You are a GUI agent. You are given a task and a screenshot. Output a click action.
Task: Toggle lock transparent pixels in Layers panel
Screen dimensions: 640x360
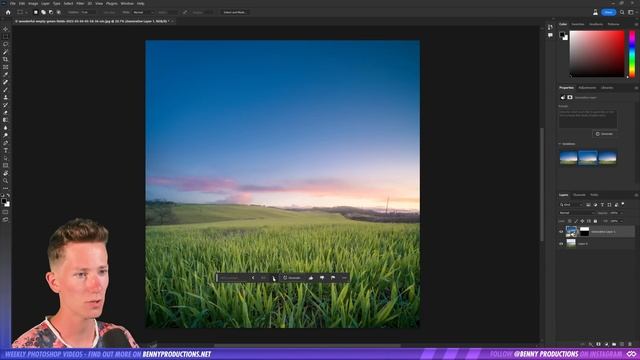click(x=570, y=221)
